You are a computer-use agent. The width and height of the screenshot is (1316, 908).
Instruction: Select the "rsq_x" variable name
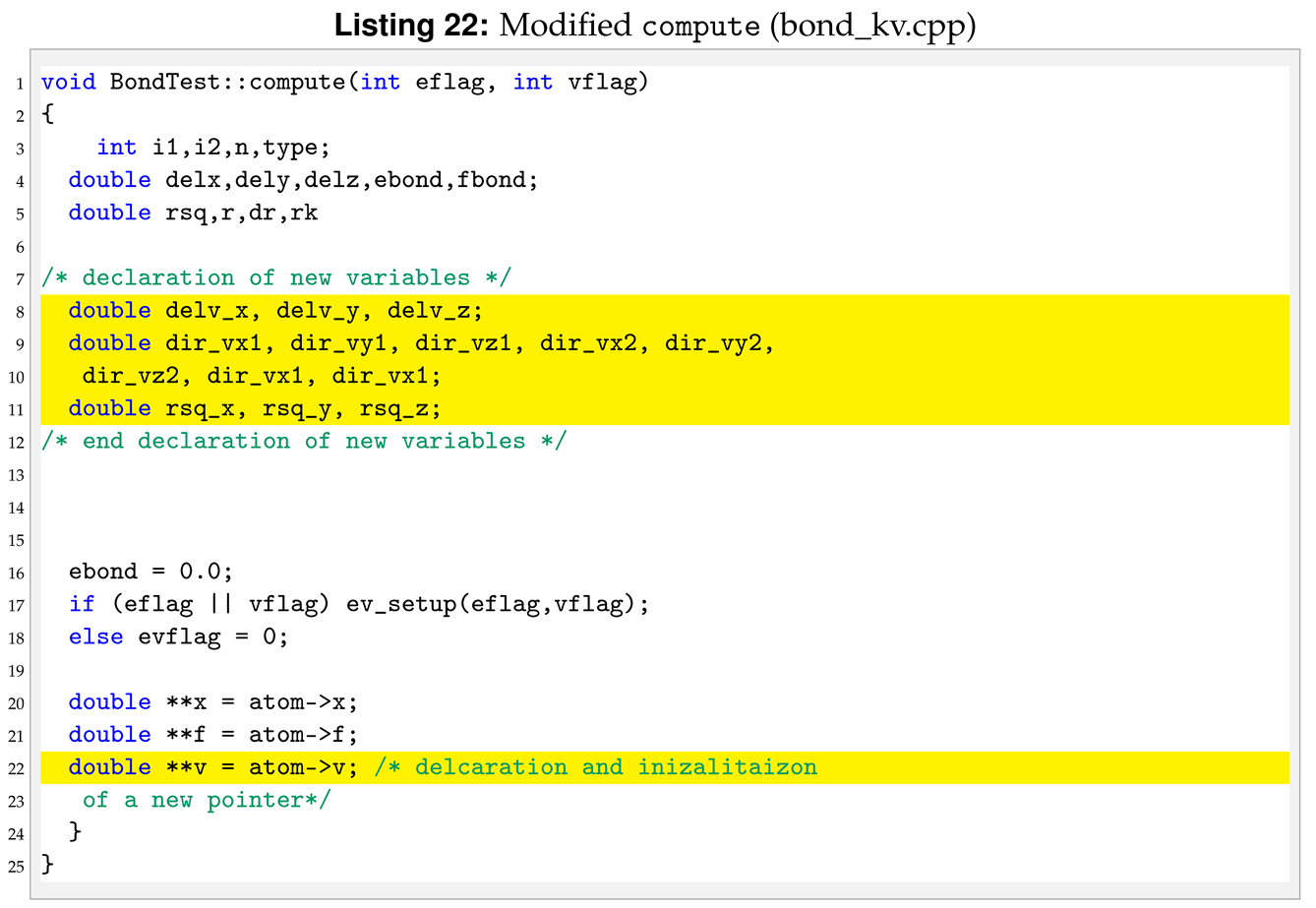point(200,408)
